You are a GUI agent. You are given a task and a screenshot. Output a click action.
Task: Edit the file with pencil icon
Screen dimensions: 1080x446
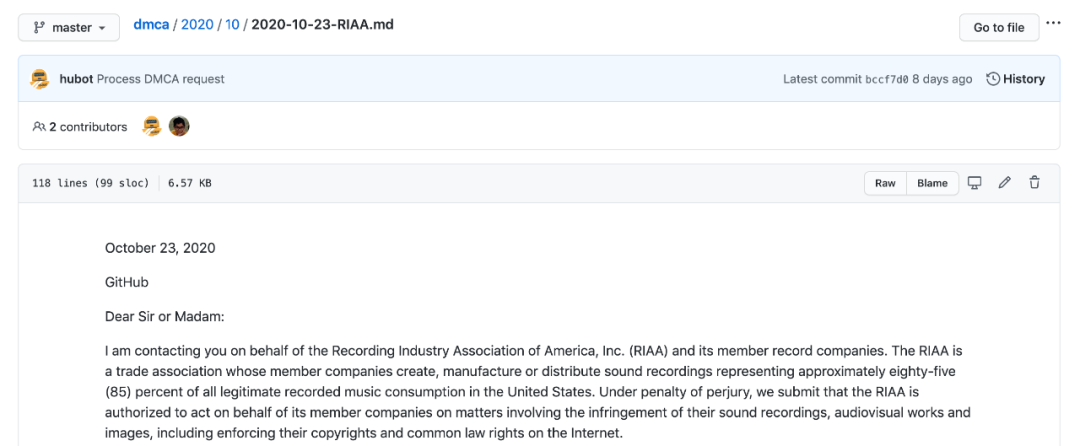(x=1005, y=183)
